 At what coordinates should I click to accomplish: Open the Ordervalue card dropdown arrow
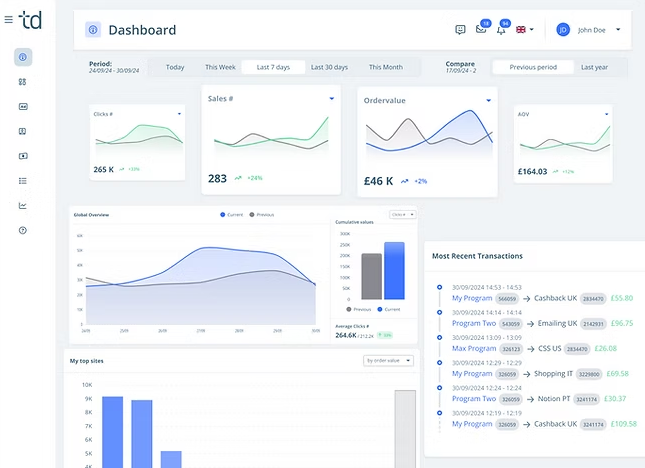click(489, 100)
